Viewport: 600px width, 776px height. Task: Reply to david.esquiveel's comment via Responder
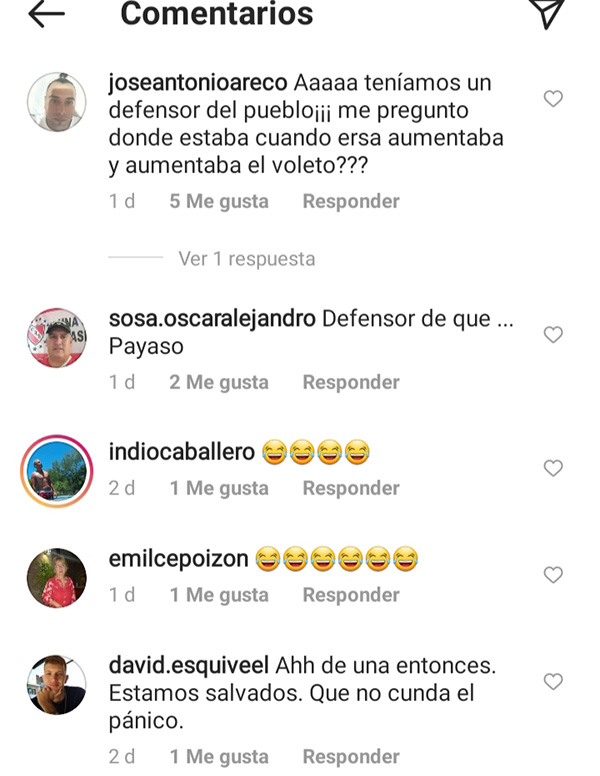(x=351, y=757)
